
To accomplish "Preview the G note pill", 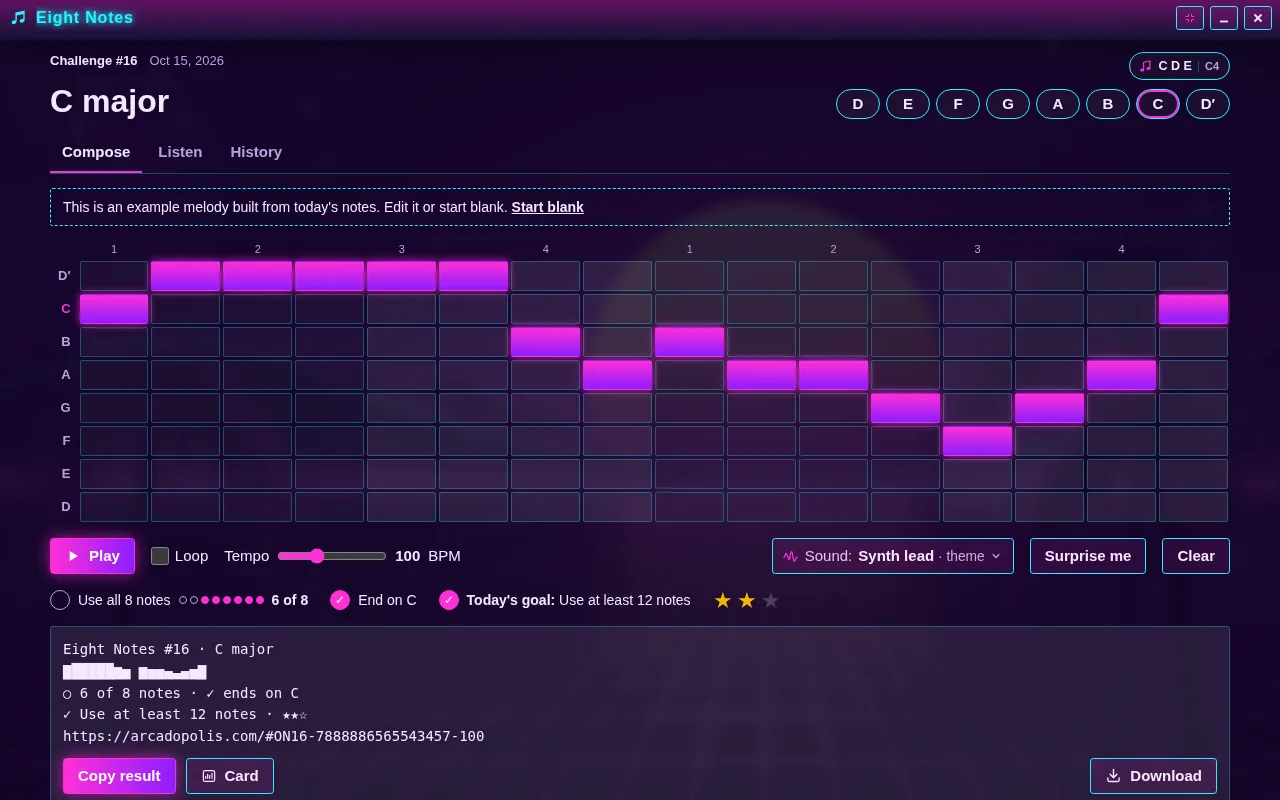I will pyautogui.click(x=1008, y=104).
